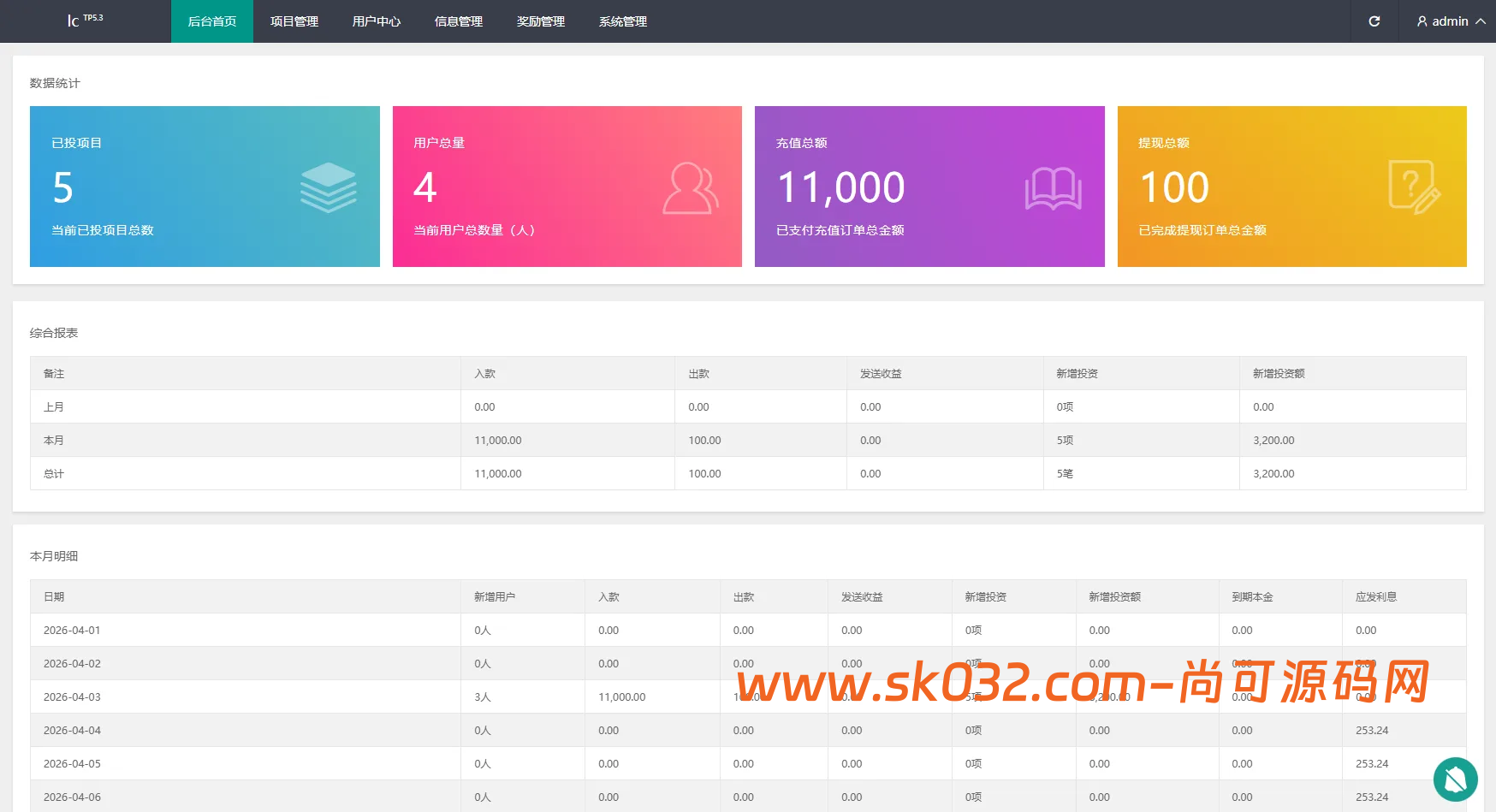
Task: Click the 上月 row label
Action: tap(54, 407)
